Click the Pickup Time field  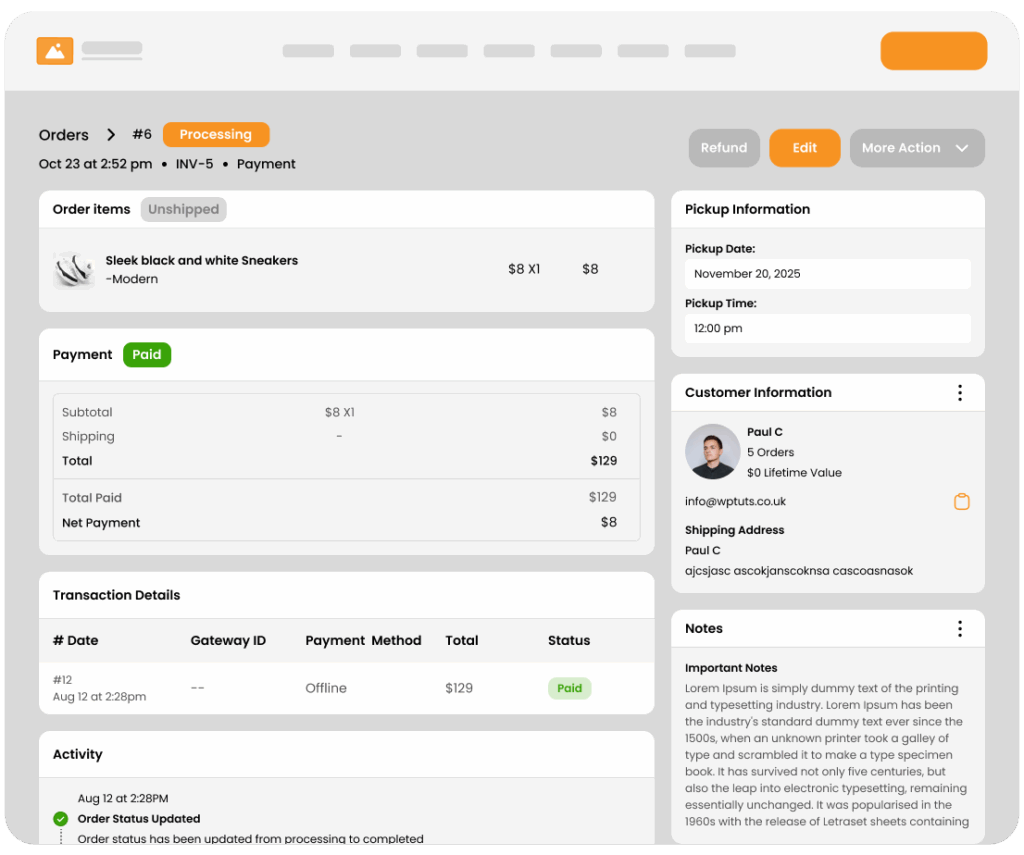[827, 329]
